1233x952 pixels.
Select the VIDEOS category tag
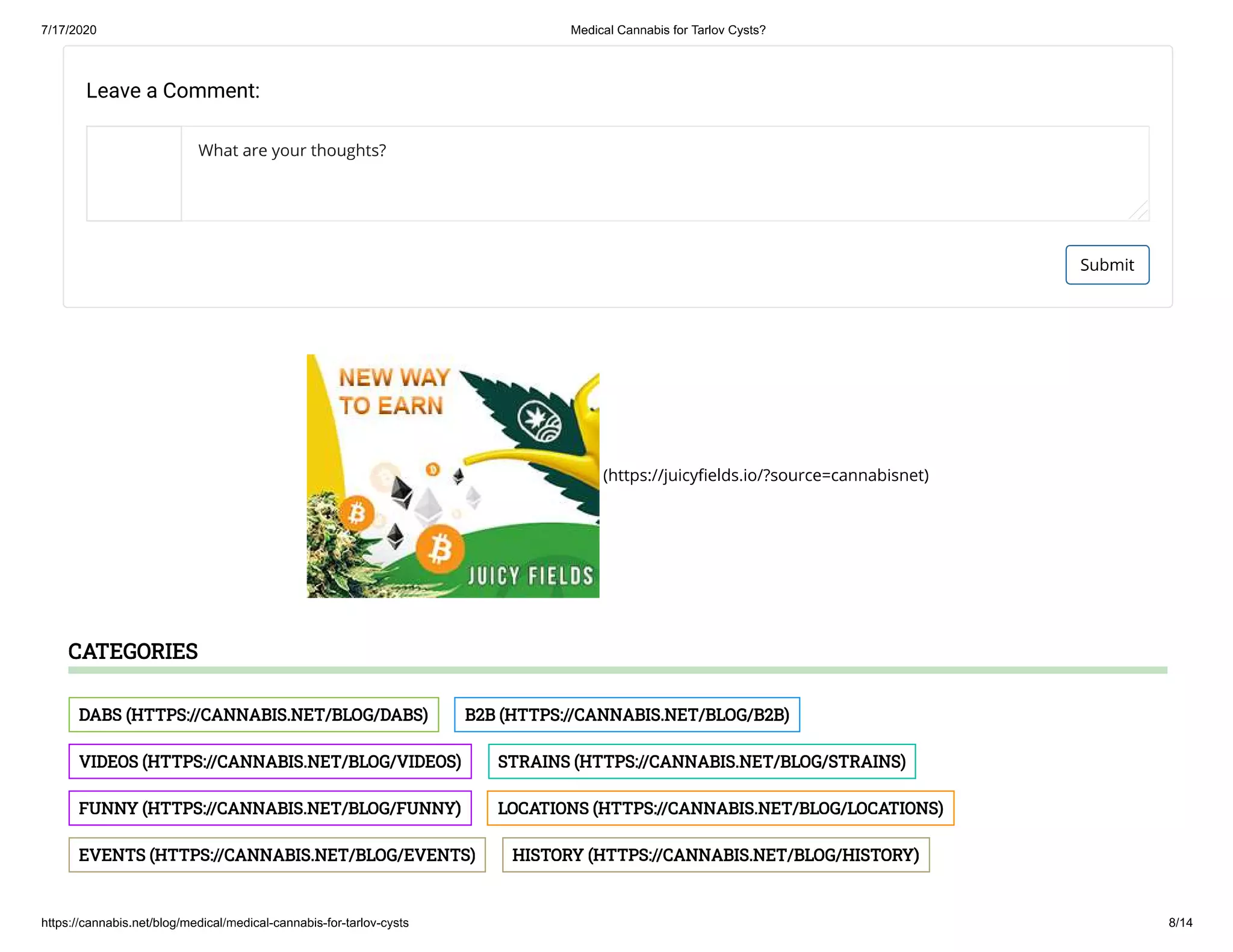coord(270,762)
